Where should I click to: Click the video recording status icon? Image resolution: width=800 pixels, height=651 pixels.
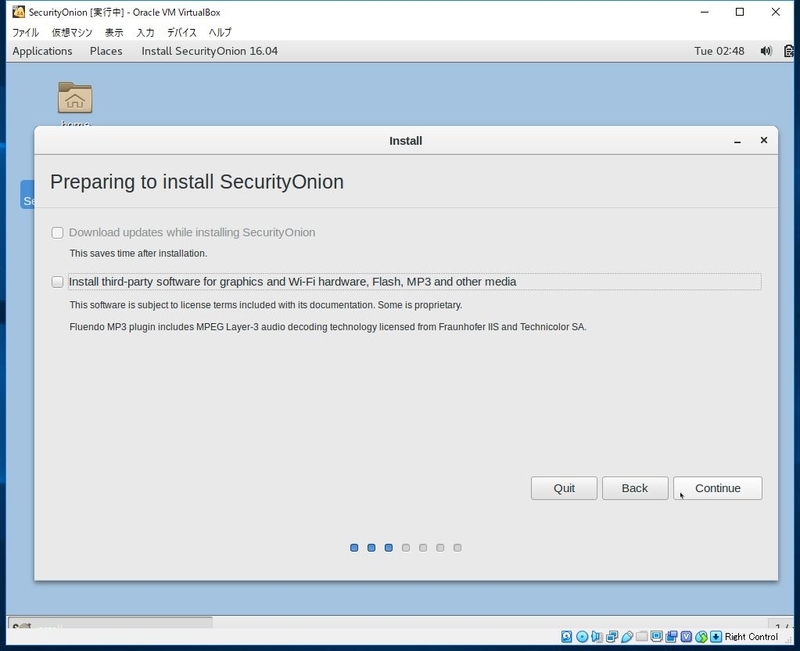671,637
